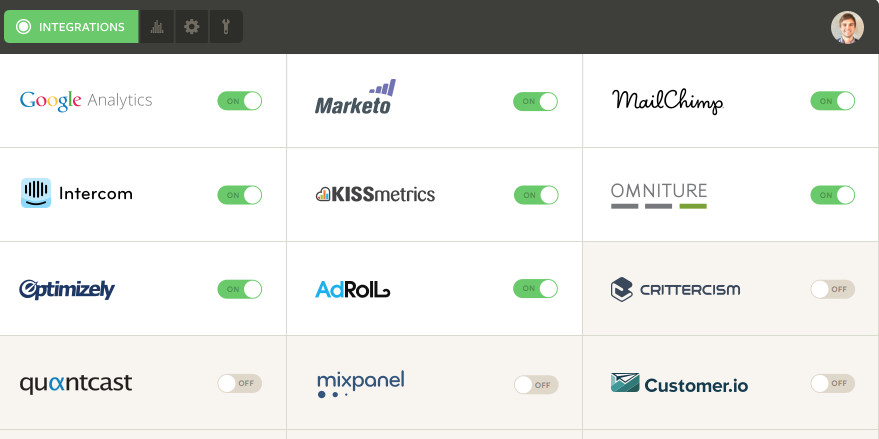Enable the Crittercism integration toggle
This screenshot has height=439, width=879.
832,289
